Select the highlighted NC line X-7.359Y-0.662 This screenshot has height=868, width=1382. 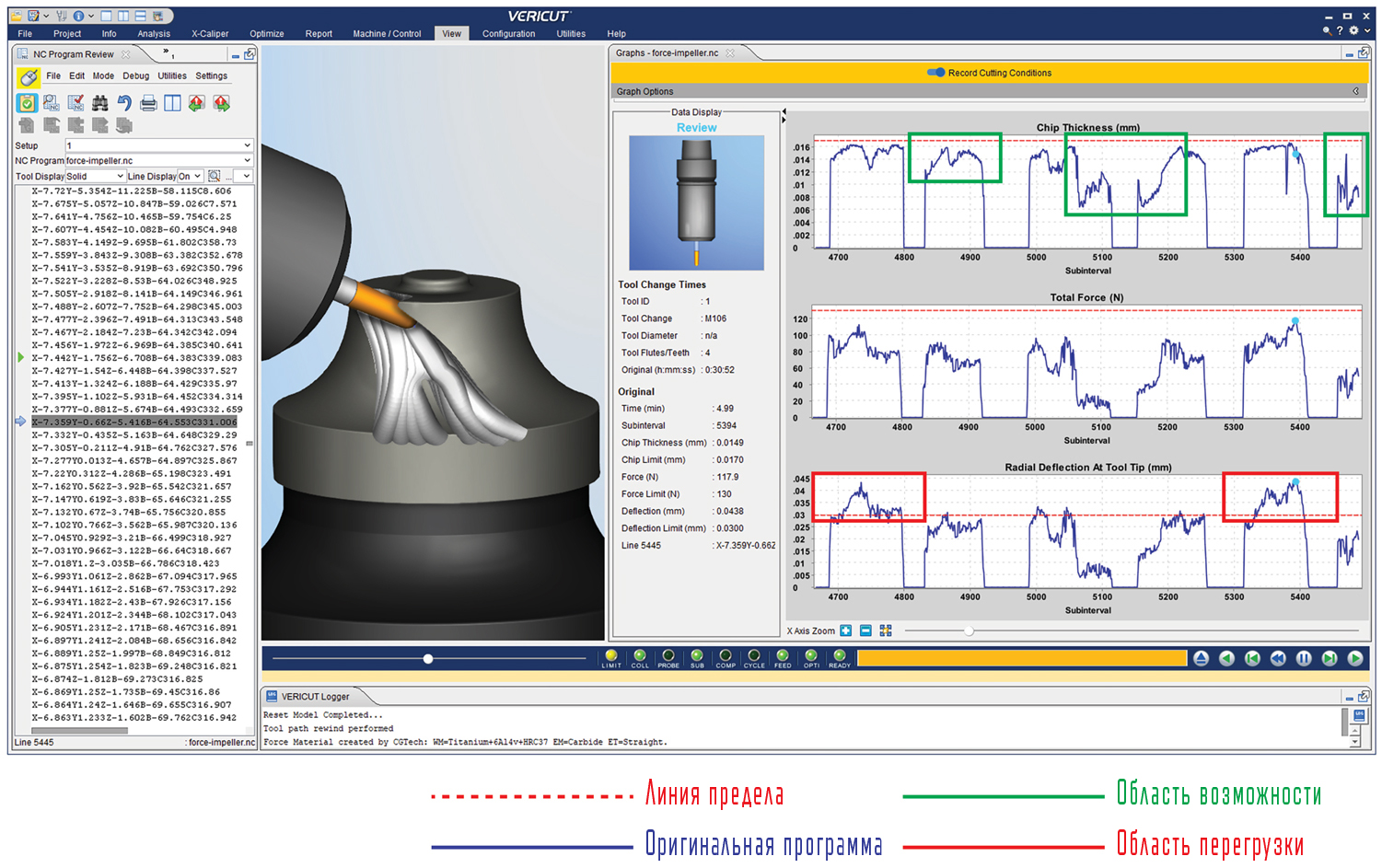(134, 422)
